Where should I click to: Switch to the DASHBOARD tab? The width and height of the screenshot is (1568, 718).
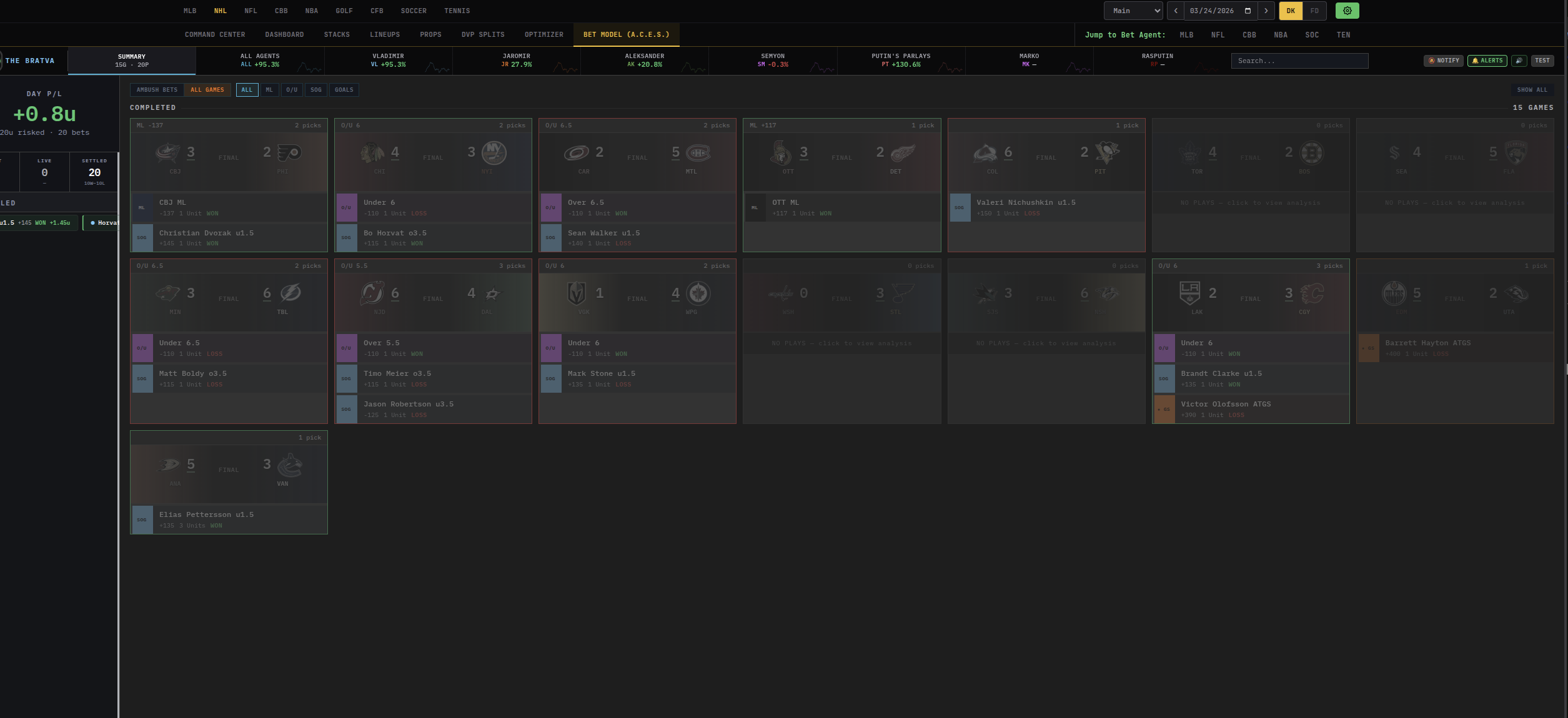pyautogui.click(x=285, y=34)
